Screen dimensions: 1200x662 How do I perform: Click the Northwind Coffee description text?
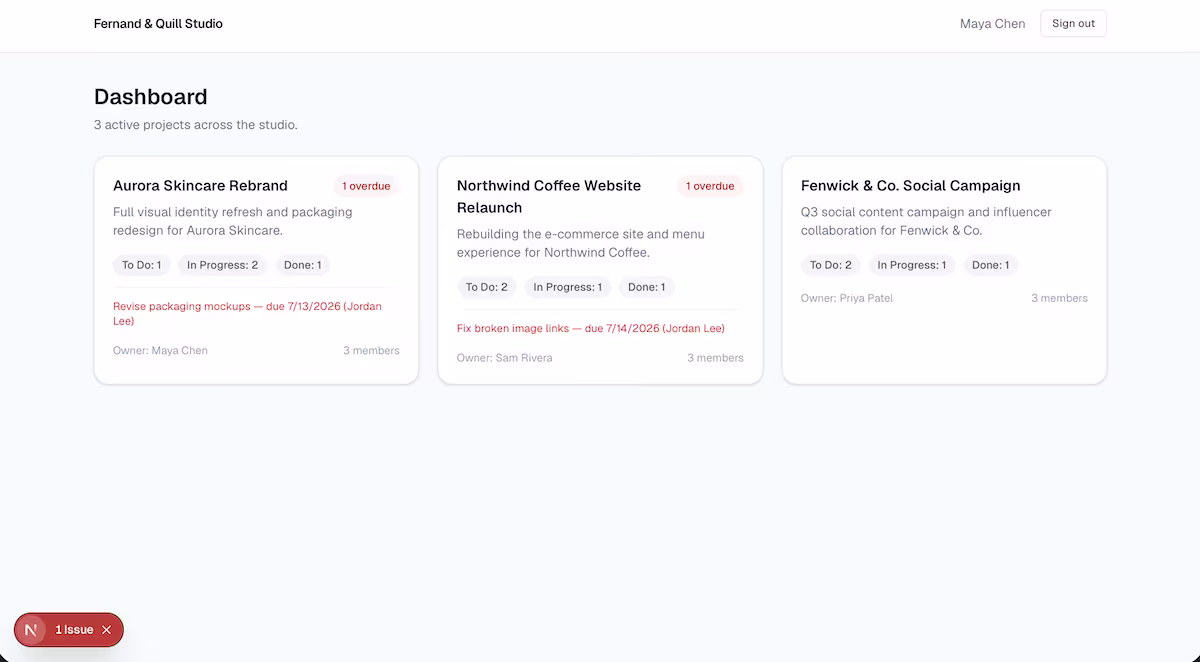(581, 243)
